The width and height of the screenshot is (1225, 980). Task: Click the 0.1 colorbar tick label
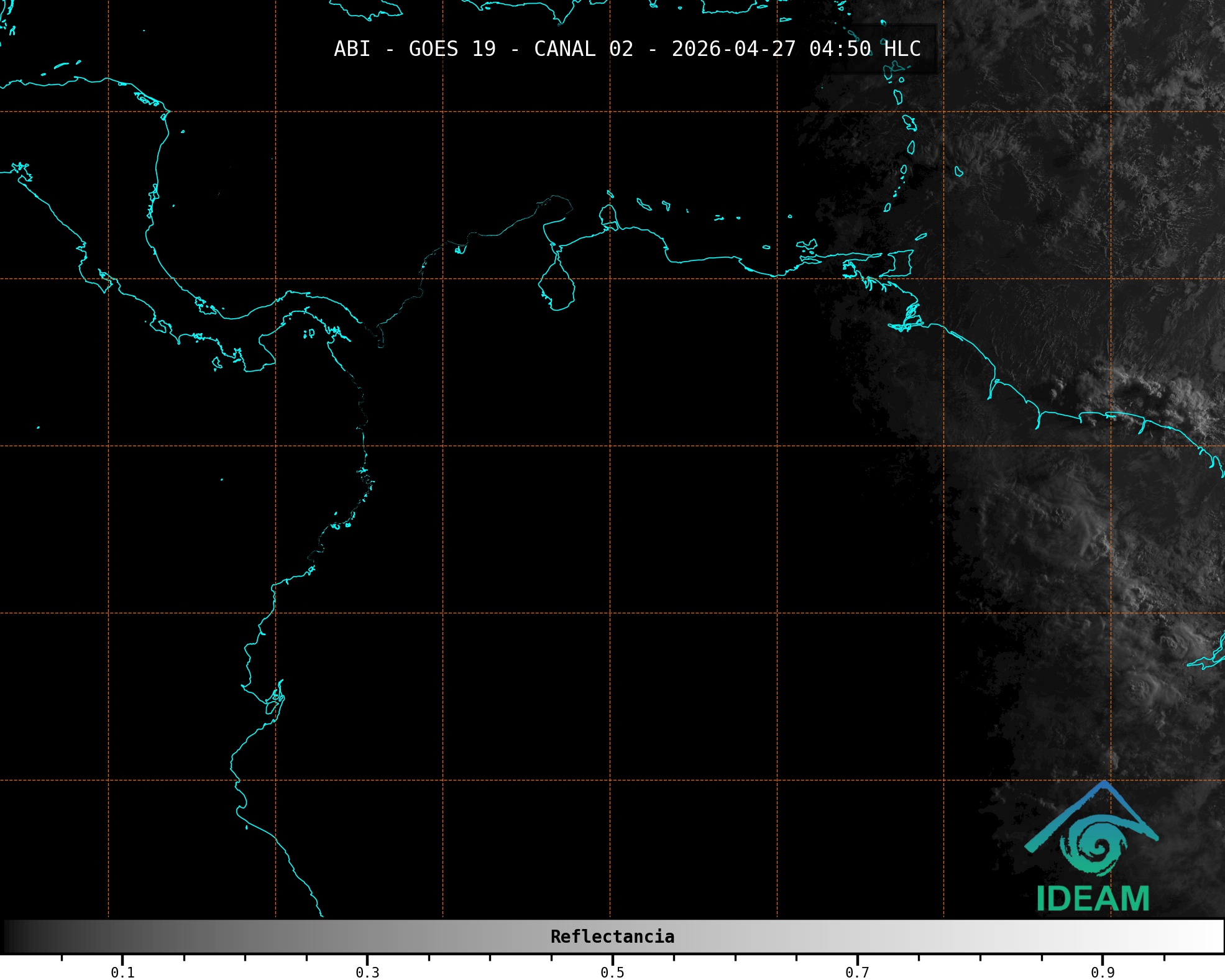click(x=122, y=973)
